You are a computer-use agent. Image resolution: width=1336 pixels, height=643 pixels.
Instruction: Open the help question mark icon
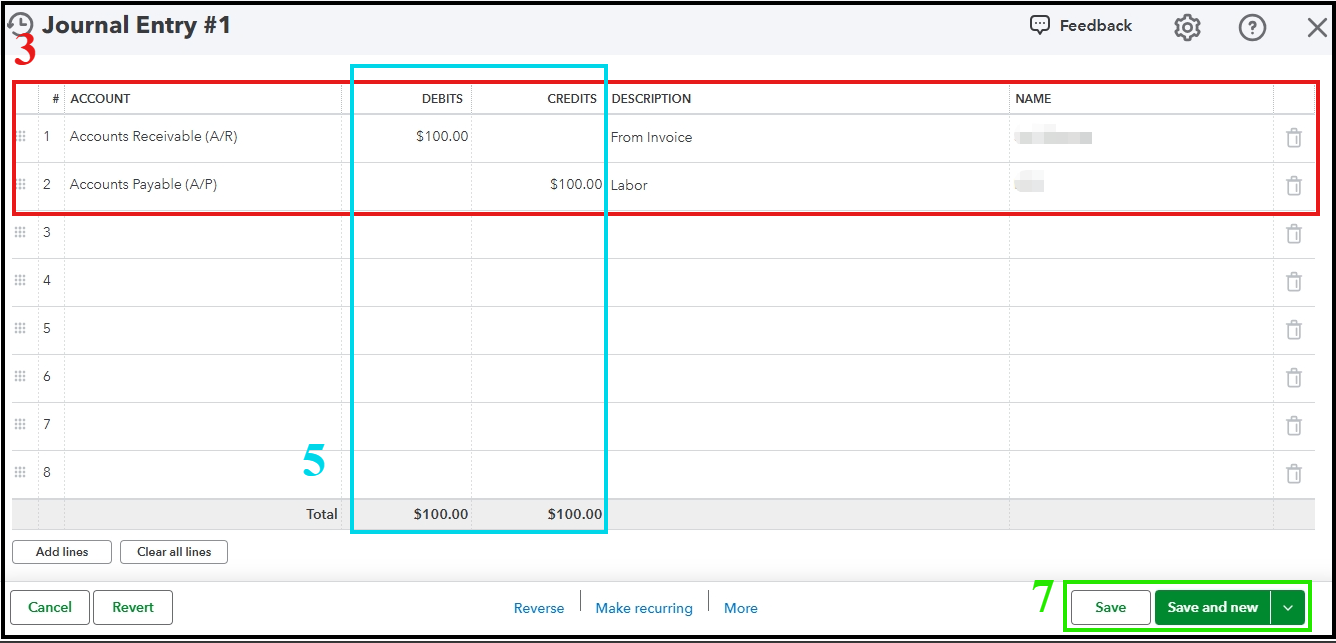tap(1252, 27)
